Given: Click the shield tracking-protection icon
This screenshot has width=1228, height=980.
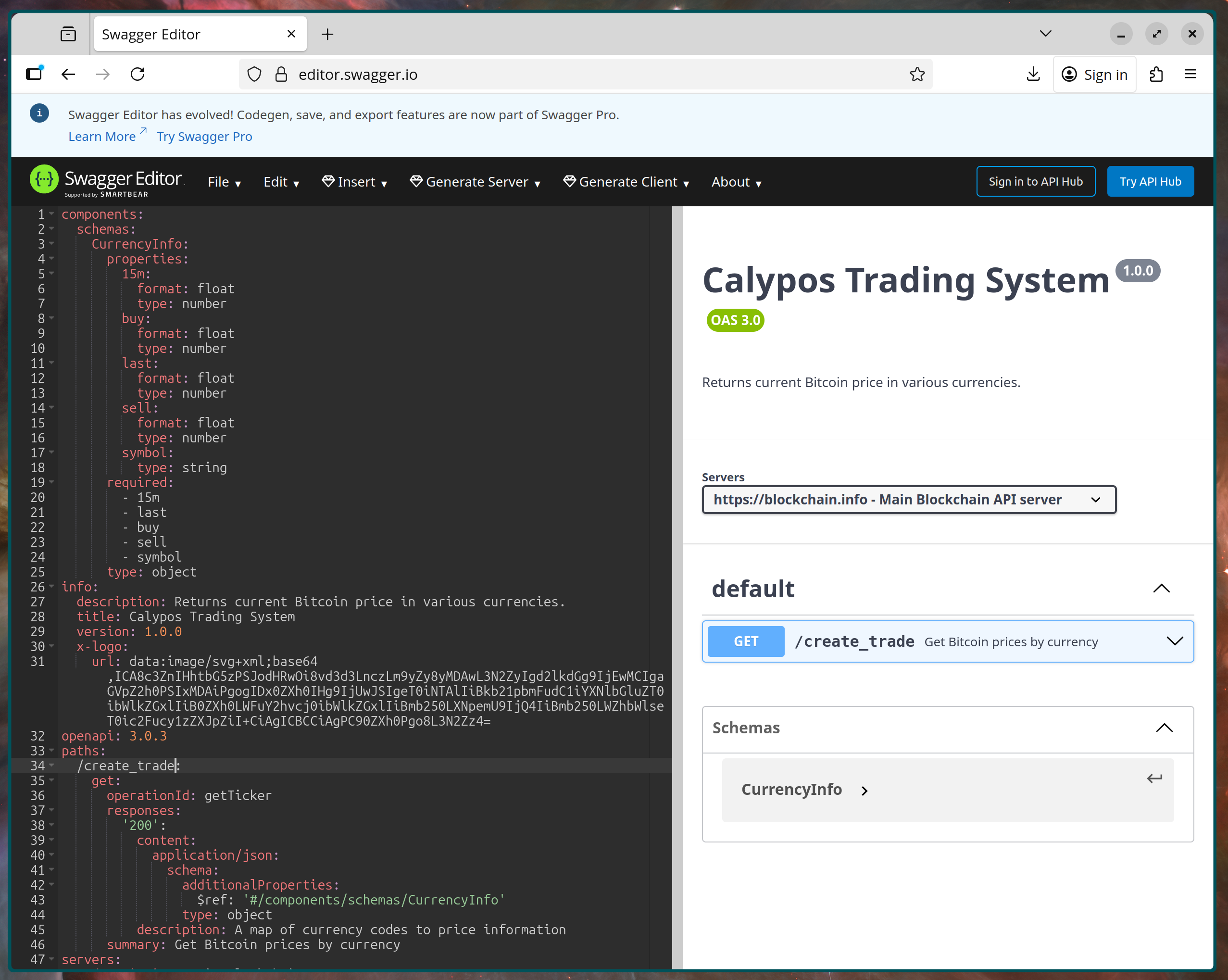Looking at the screenshot, I should point(254,74).
